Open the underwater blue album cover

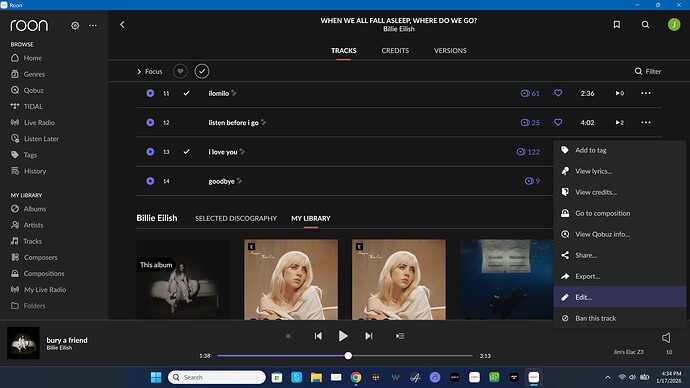506,279
